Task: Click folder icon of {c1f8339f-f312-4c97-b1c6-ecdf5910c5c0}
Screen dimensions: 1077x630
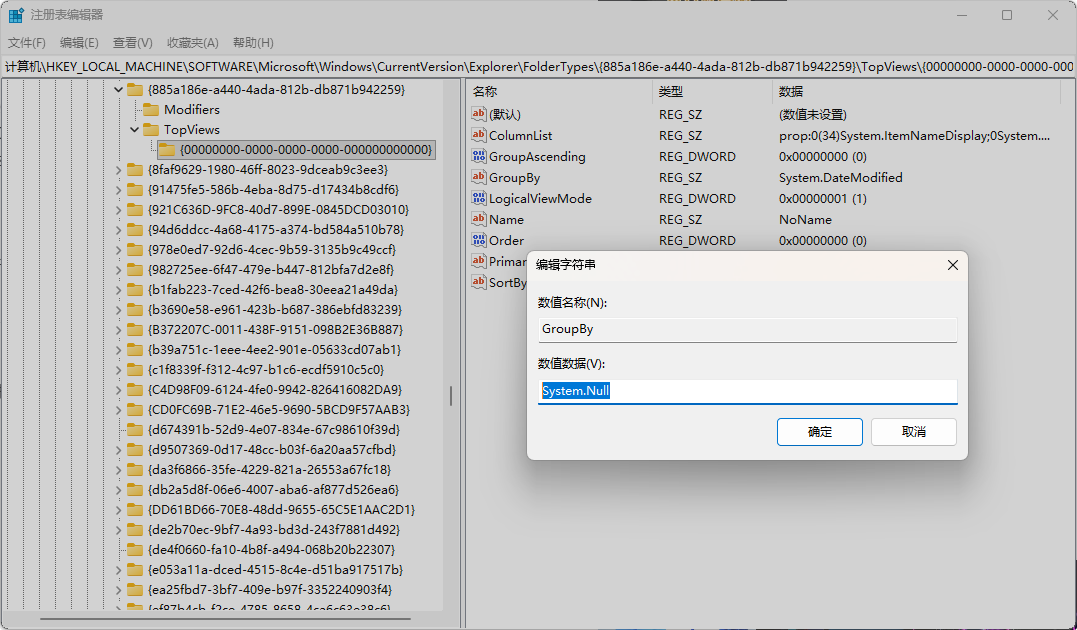Action: tap(135, 370)
